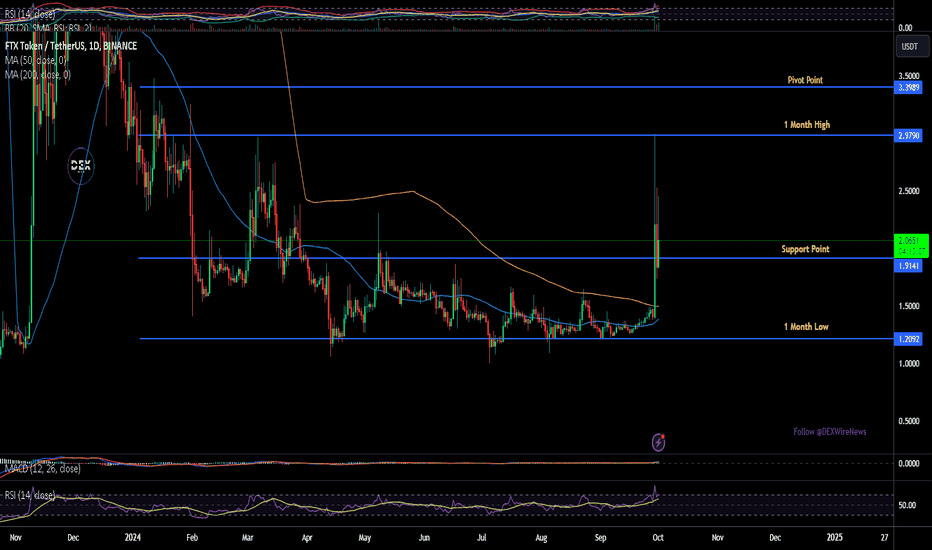Click the lightning bolt event marker icon
This screenshot has height=550, width=932.
click(658, 442)
